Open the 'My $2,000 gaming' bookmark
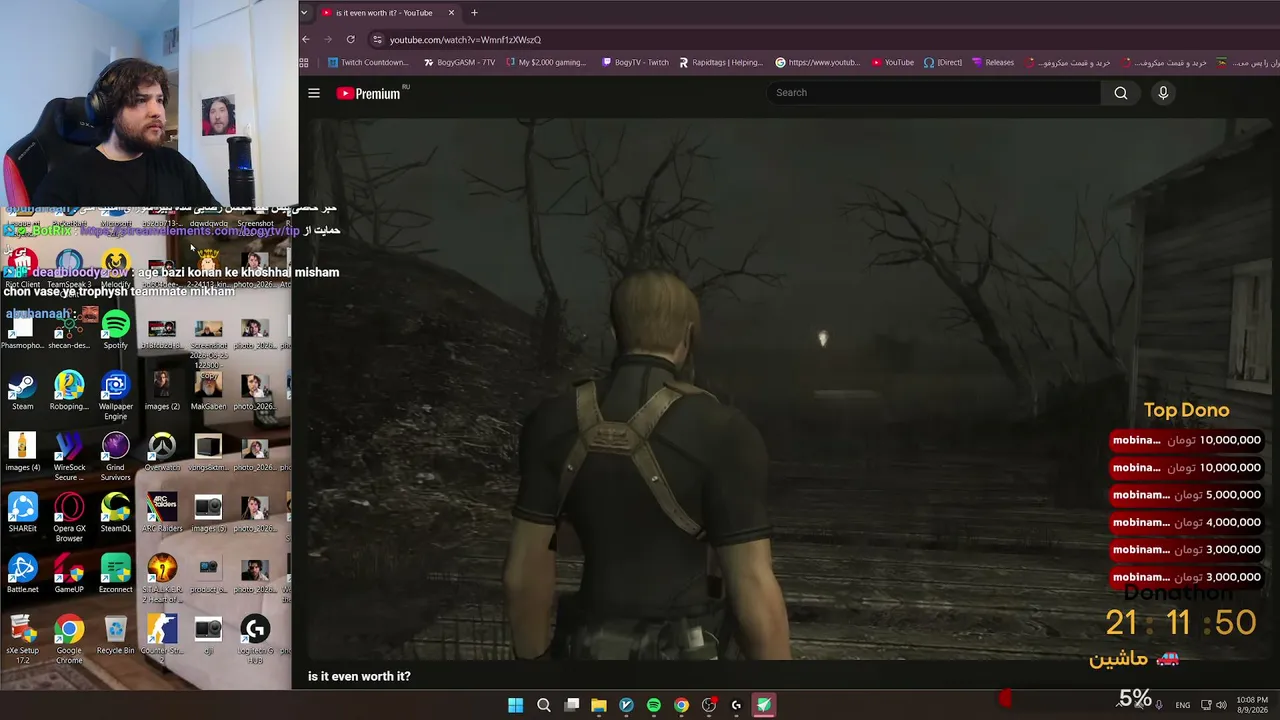This screenshot has width=1280, height=720. pos(546,62)
